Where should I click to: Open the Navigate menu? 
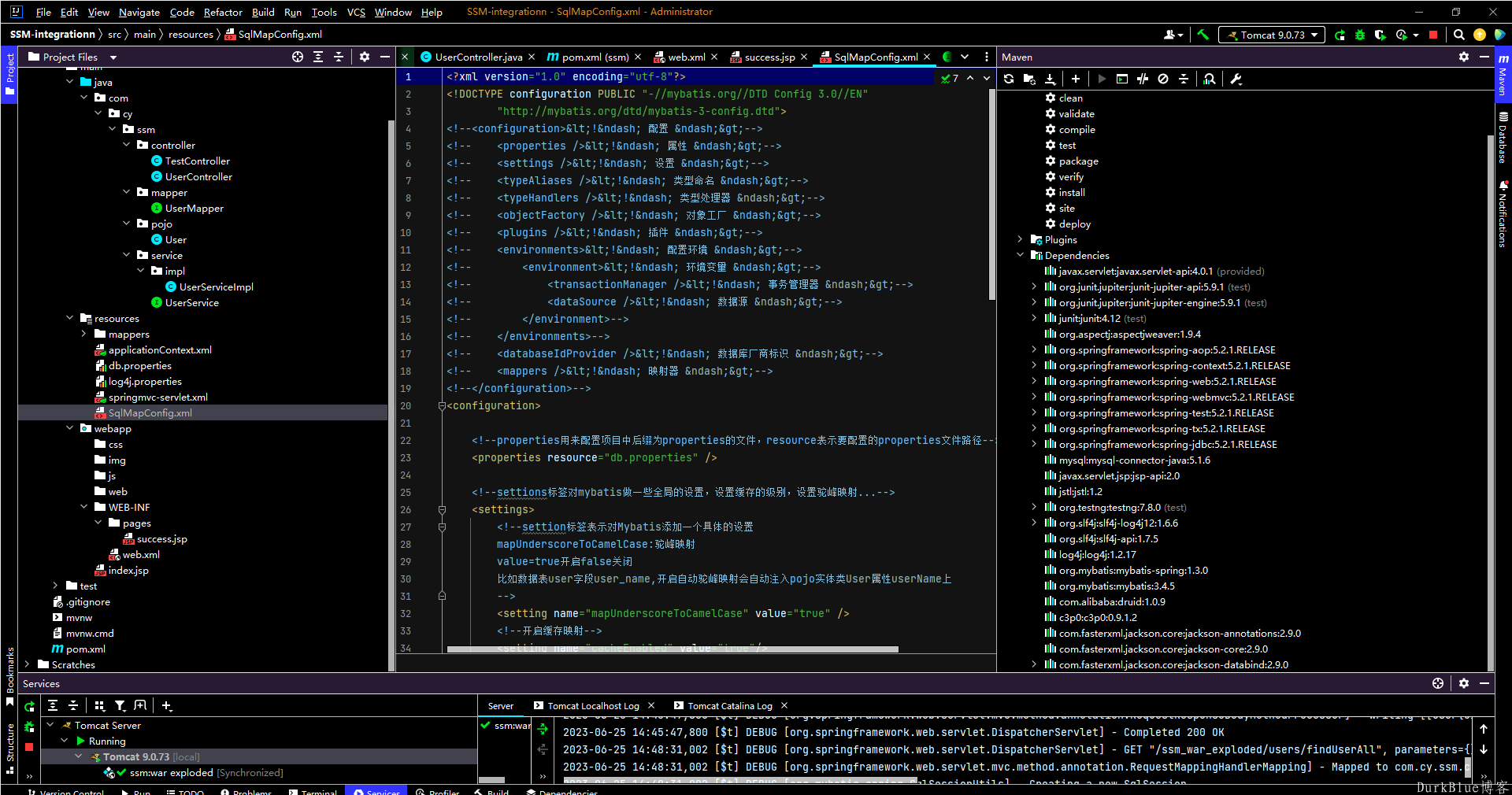(139, 12)
